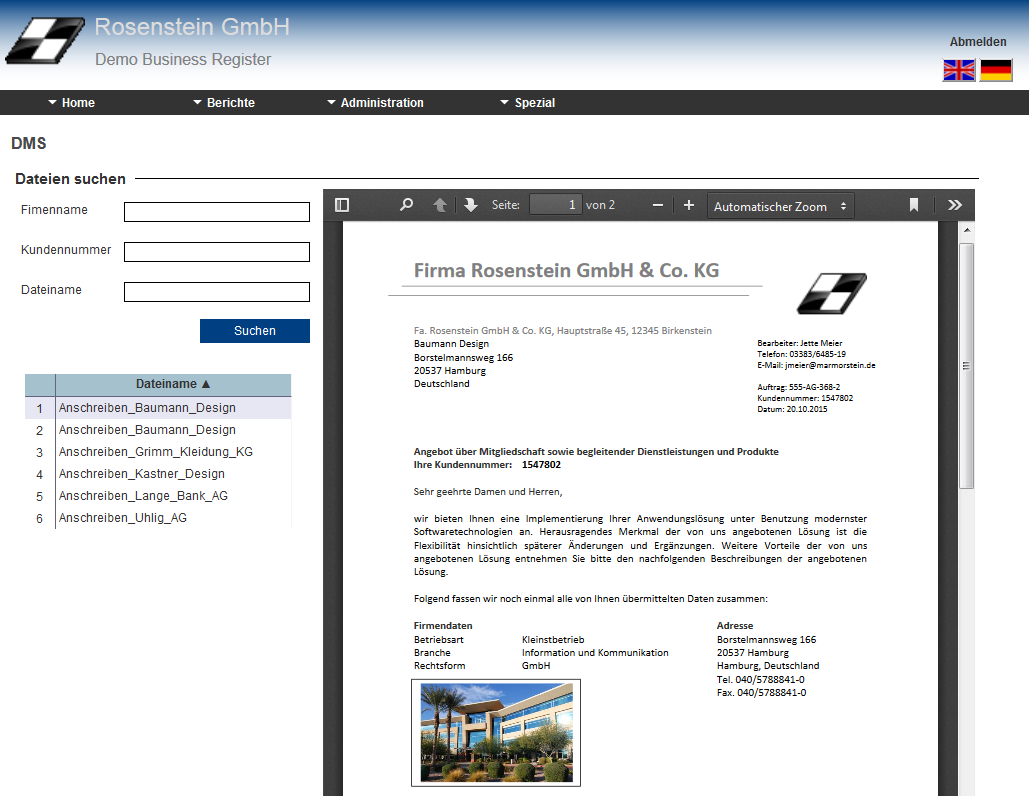Open the PDF find search tool
The image size is (1029, 796).
click(x=406, y=205)
